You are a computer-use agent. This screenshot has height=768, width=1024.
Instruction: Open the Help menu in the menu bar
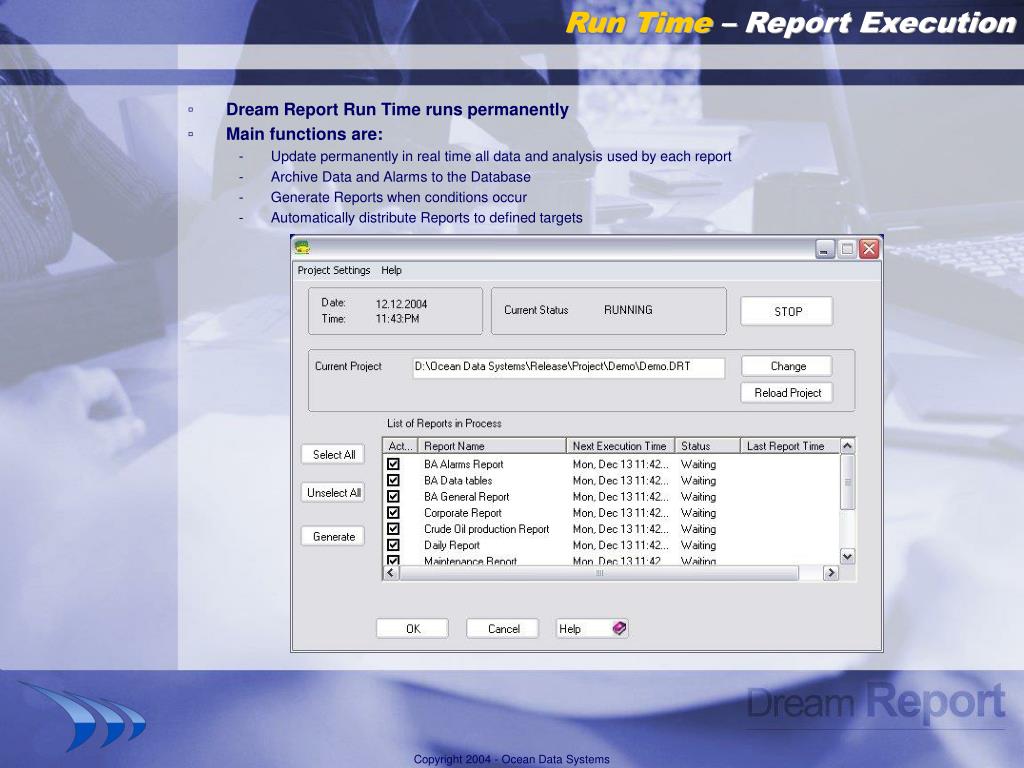[391, 270]
